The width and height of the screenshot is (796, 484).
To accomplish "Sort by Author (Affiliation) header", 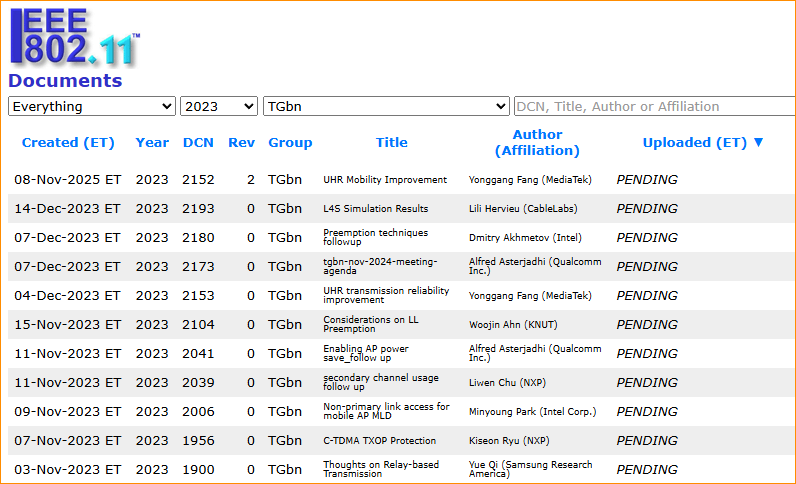I will [x=537, y=142].
